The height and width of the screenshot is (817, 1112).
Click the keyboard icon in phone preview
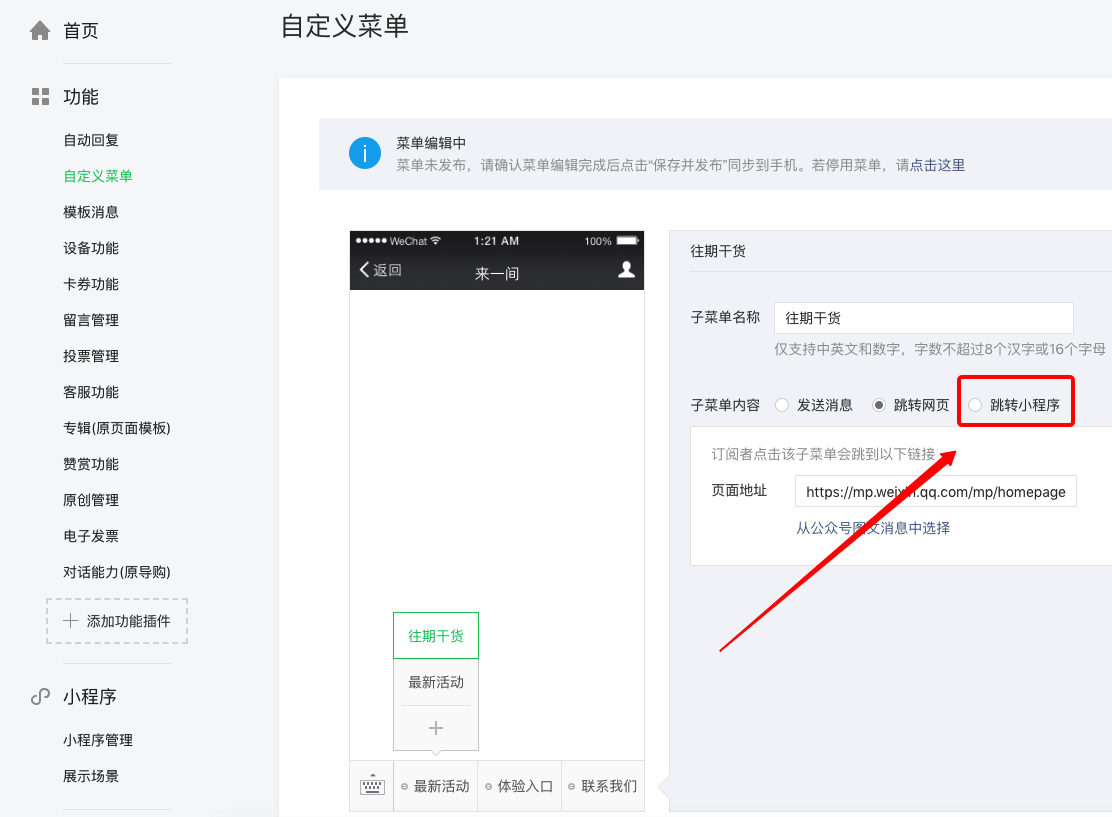(372, 785)
